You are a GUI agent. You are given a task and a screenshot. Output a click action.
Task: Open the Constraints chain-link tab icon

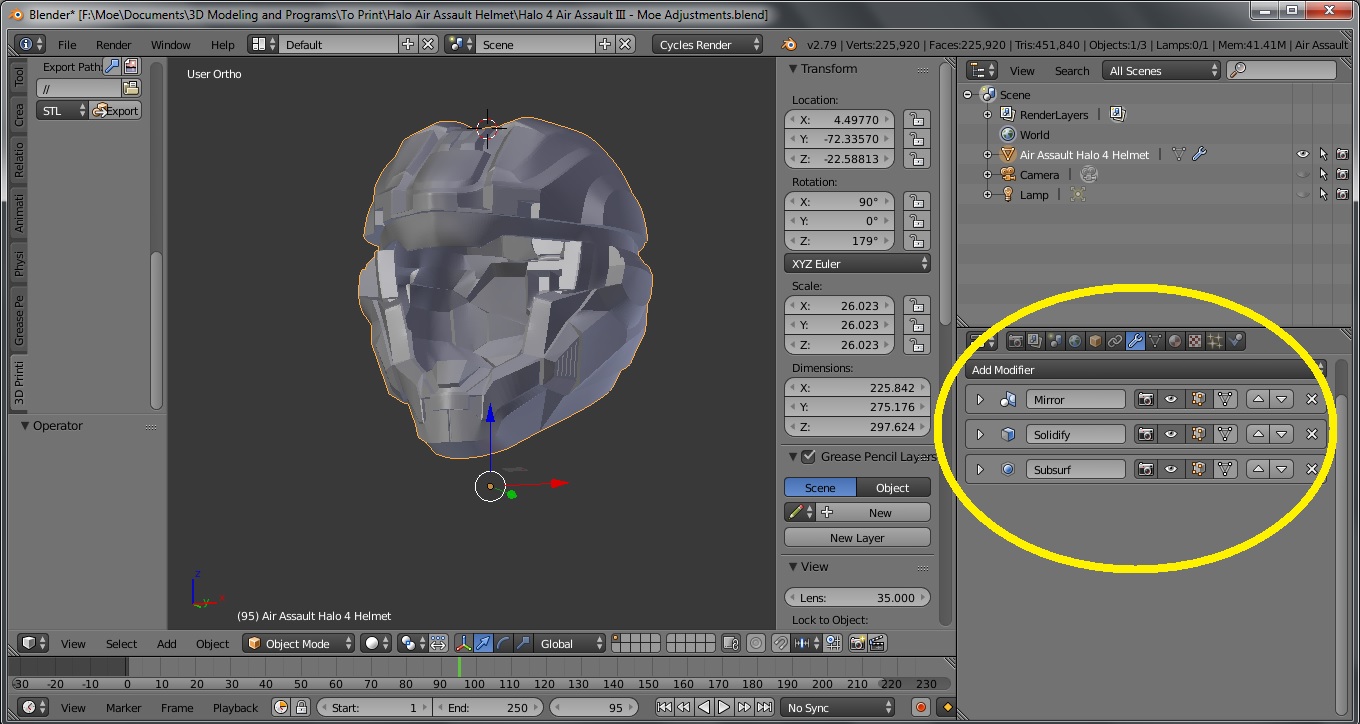(1115, 341)
